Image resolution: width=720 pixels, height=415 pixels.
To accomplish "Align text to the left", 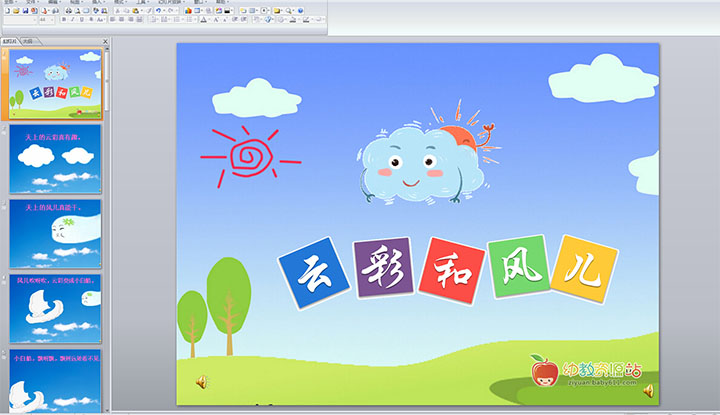I will tap(112, 20).
